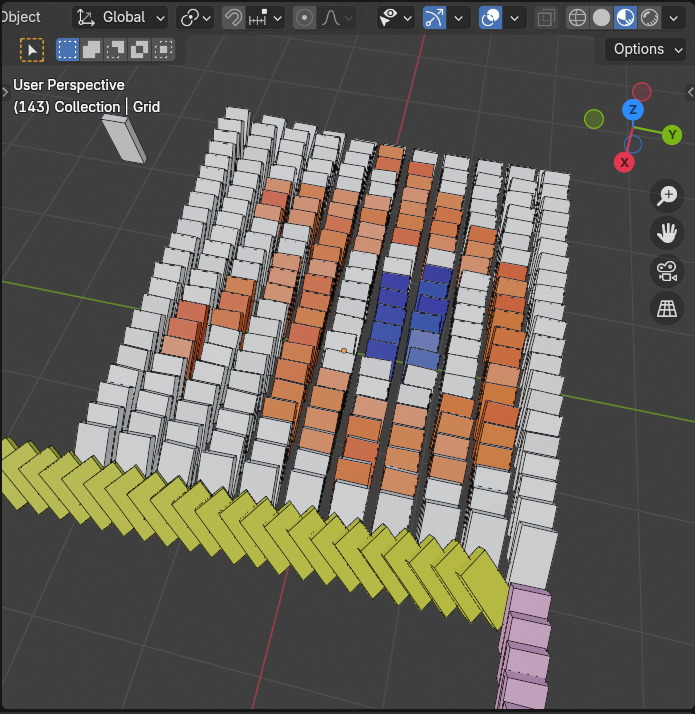The width and height of the screenshot is (695, 714).
Task: Choose the Extend selection mode
Action: pyautogui.click(x=91, y=50)
